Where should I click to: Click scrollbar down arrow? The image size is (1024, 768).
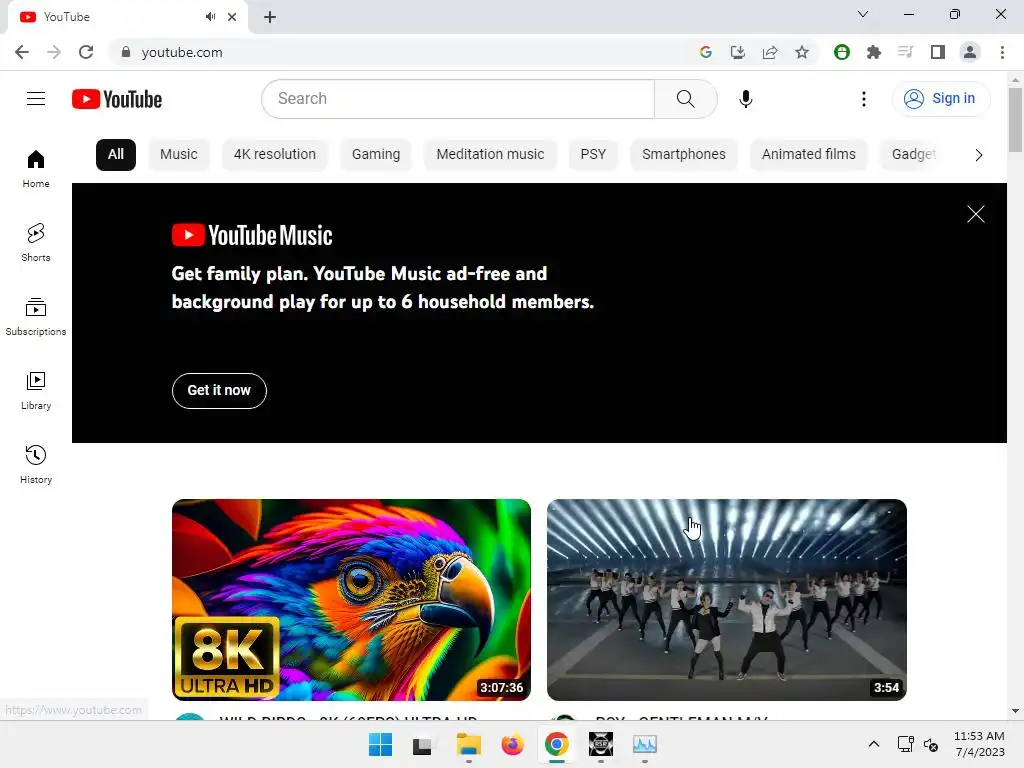point(1015,711)
